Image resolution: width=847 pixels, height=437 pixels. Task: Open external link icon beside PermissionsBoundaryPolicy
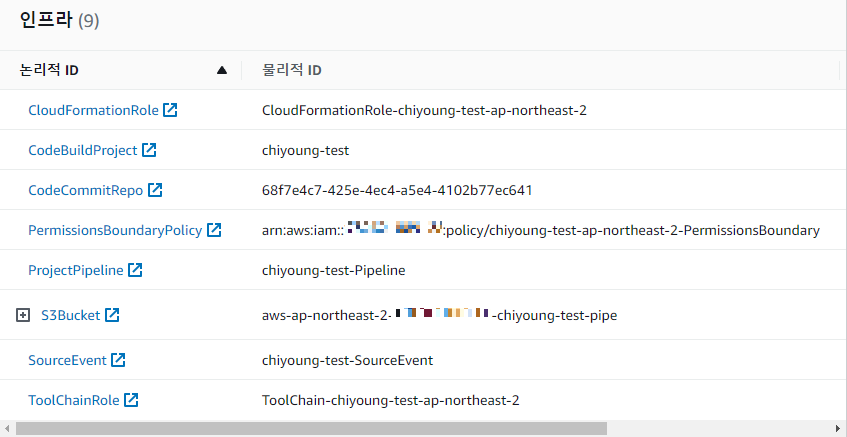(x=214, y=230)
